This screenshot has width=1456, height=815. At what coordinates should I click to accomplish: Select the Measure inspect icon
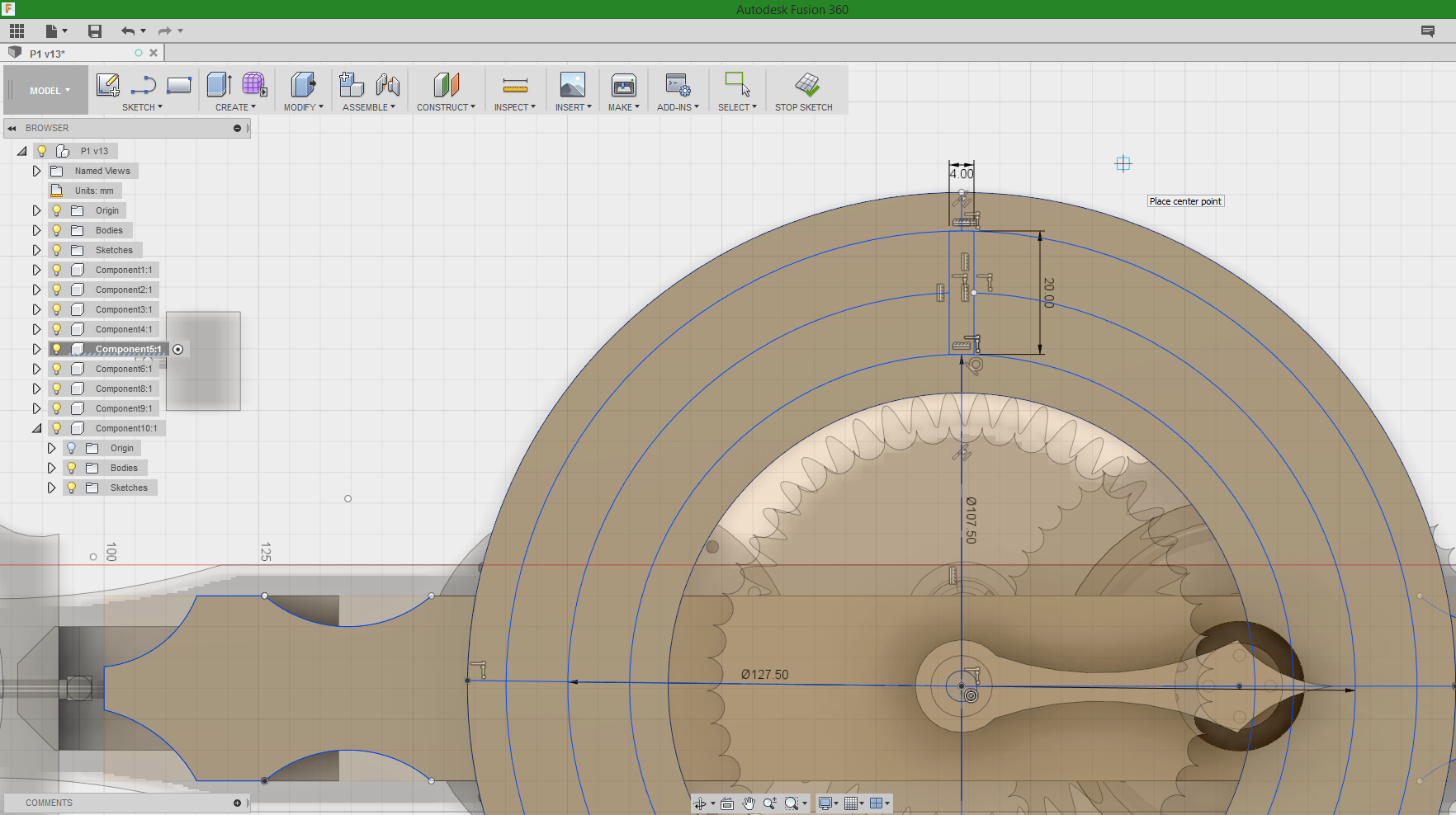coord(515,85)
